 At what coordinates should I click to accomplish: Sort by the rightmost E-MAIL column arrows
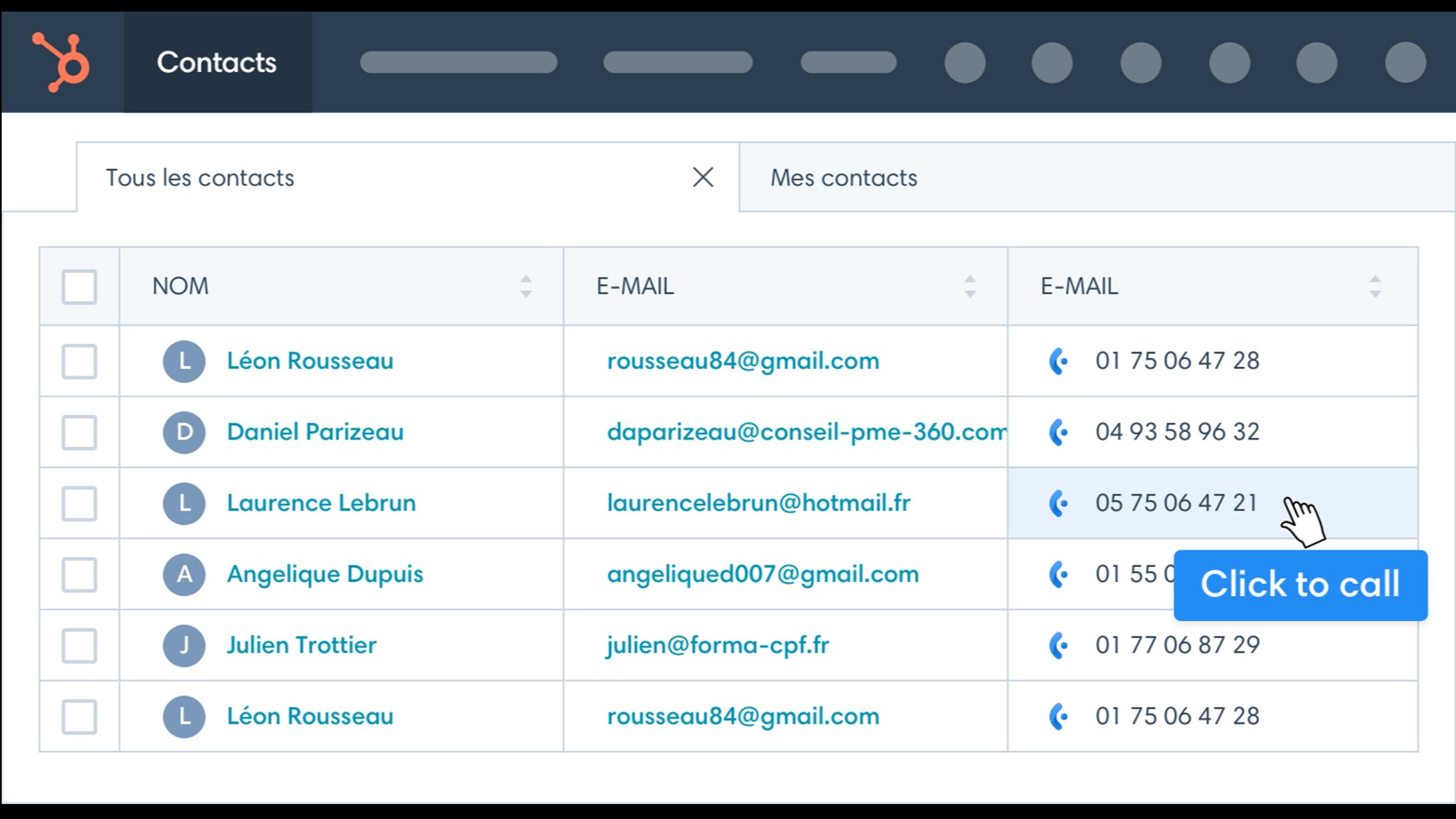coord(1375,287)
